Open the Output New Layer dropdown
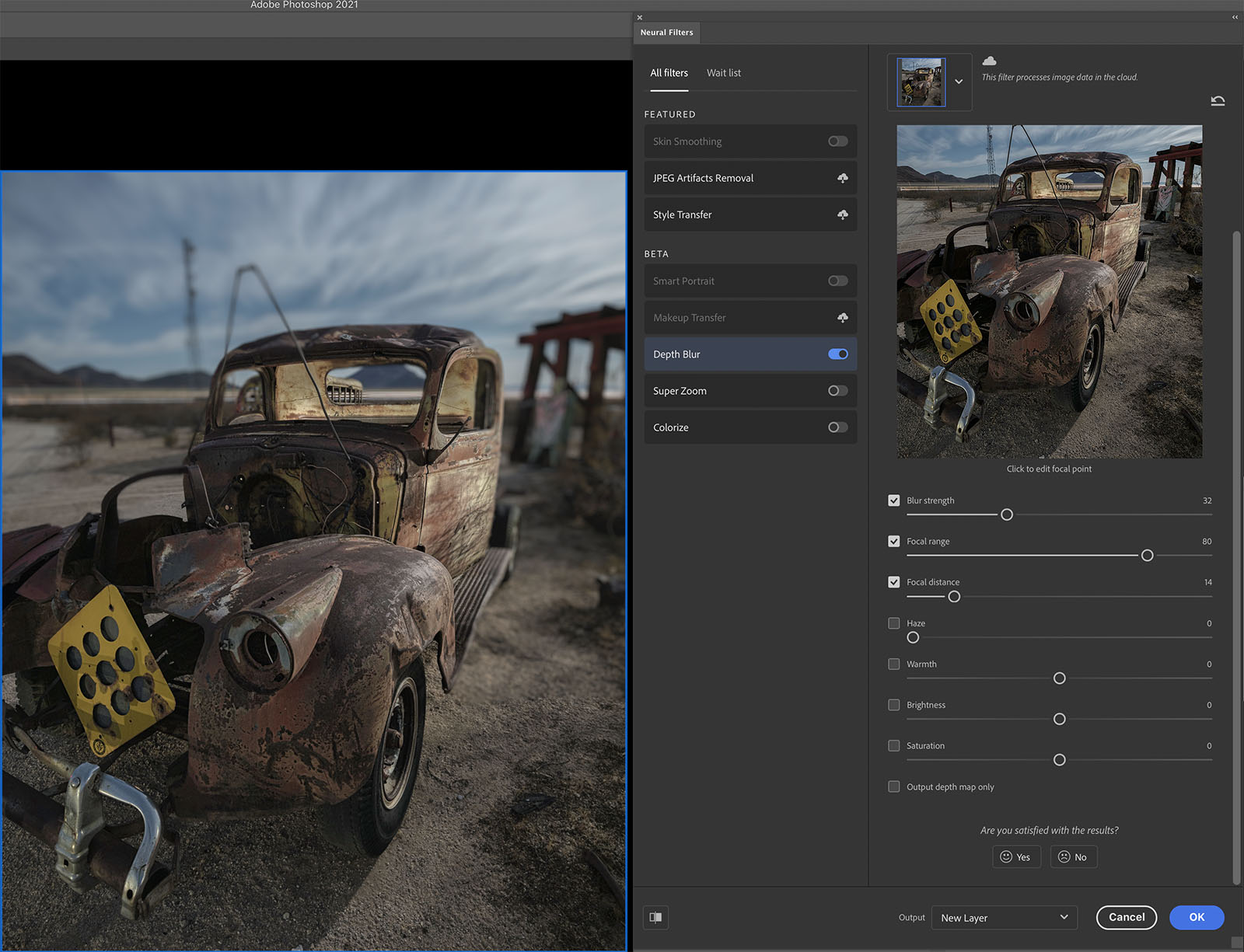Viewport: 1244px width, 952px height. [1004, 918]
